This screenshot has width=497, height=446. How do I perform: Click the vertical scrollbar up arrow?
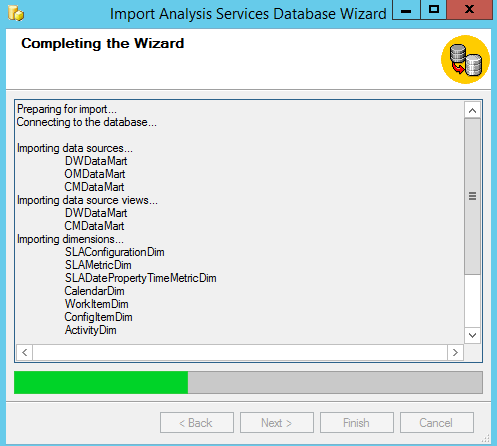pyautogui.click(x=472, y=110)
